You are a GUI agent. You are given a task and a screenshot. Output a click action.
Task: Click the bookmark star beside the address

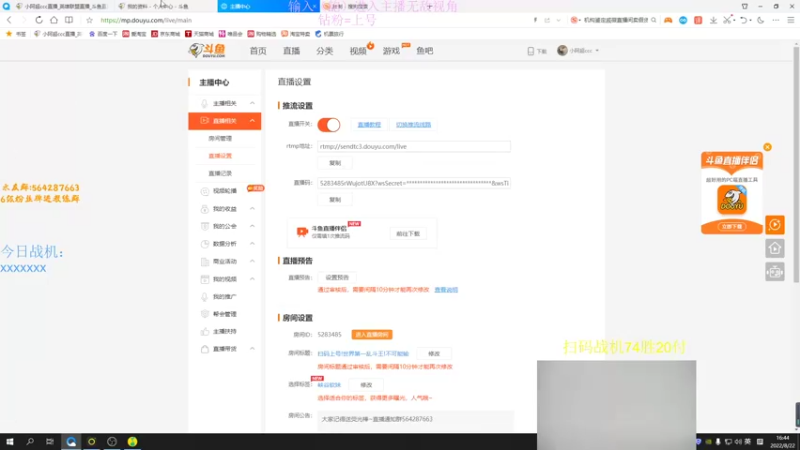pyautogui.click(x=89, y=20)
